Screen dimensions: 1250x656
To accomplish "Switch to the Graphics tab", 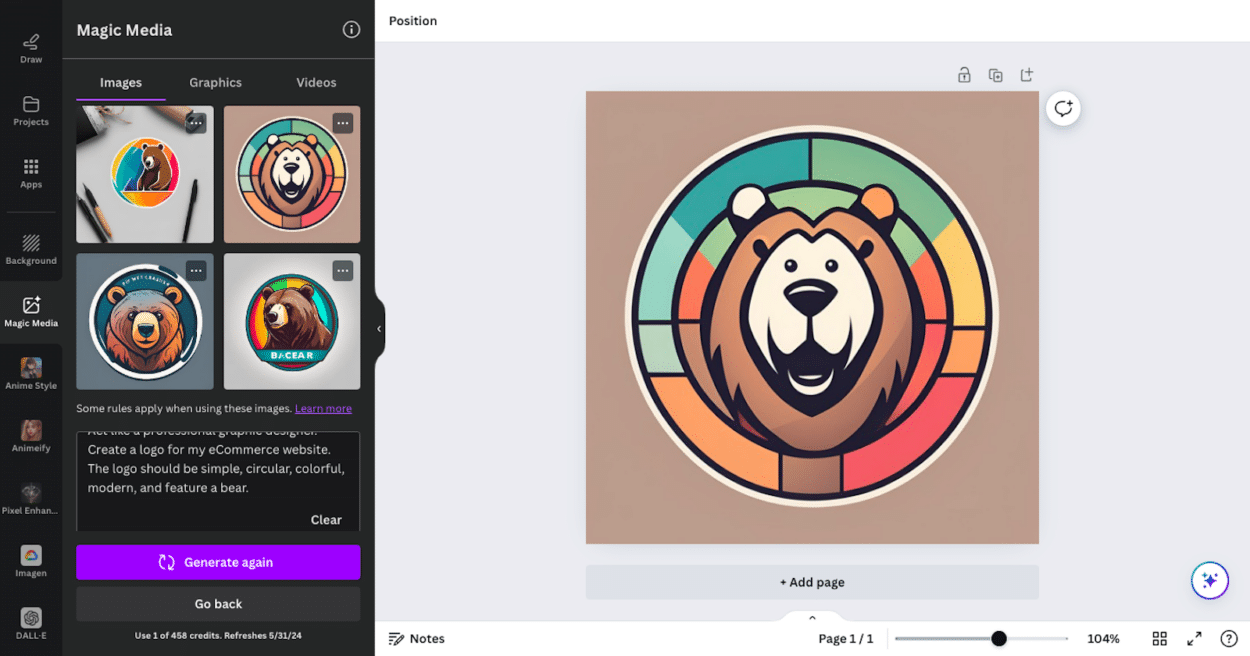I will (215, 82).
